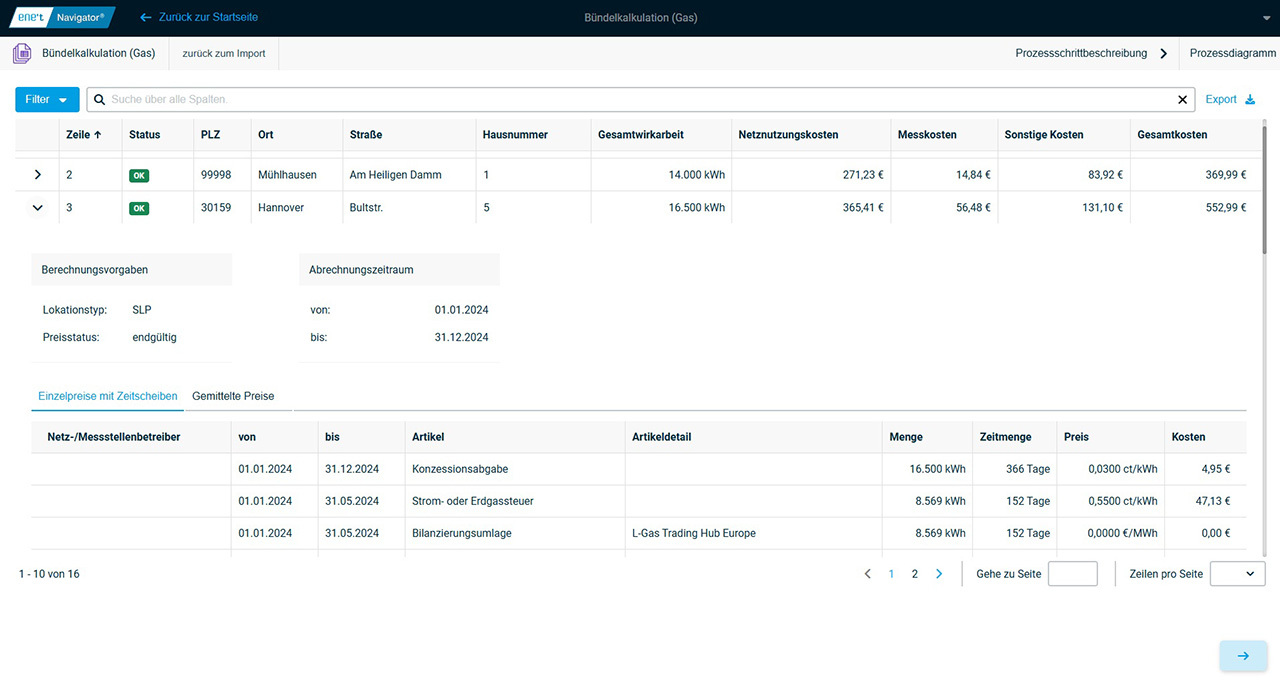Click the forward arrow button at bottom right
The image size is (1280, 684).
coord(1243,656)
